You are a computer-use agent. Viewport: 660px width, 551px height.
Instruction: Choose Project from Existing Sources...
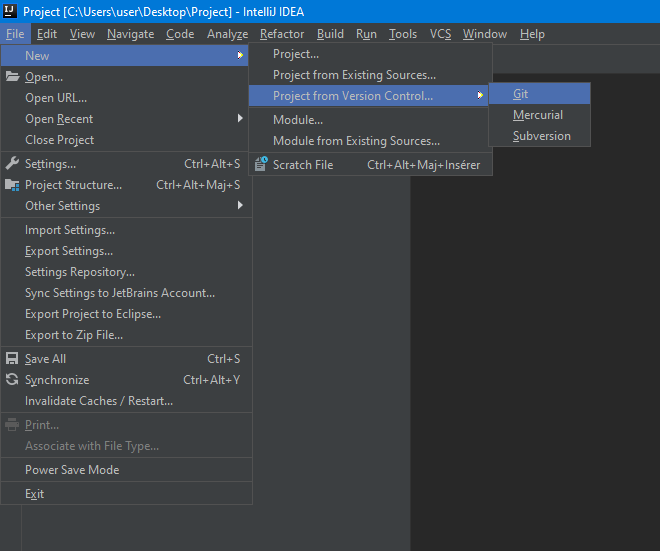click(370, 75)
